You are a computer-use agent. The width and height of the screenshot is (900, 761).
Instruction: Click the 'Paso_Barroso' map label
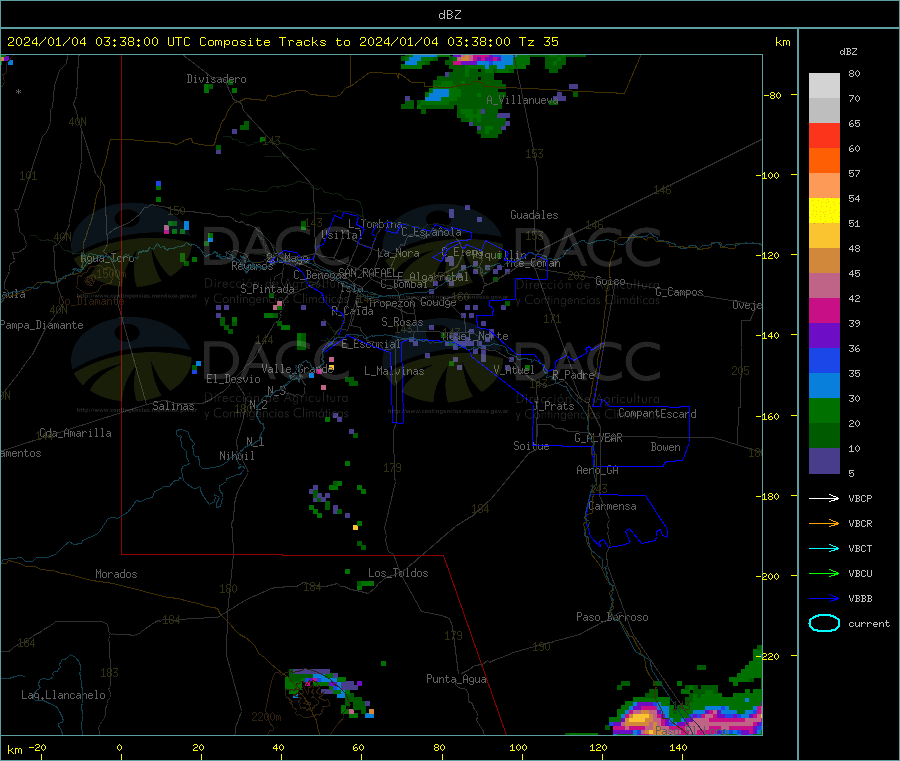(x=612, y=617)
